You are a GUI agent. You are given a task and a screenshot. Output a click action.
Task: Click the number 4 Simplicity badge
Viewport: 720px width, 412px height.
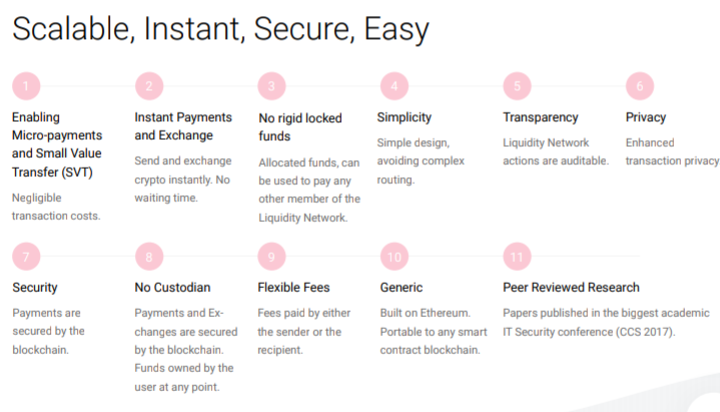(394, 86)
